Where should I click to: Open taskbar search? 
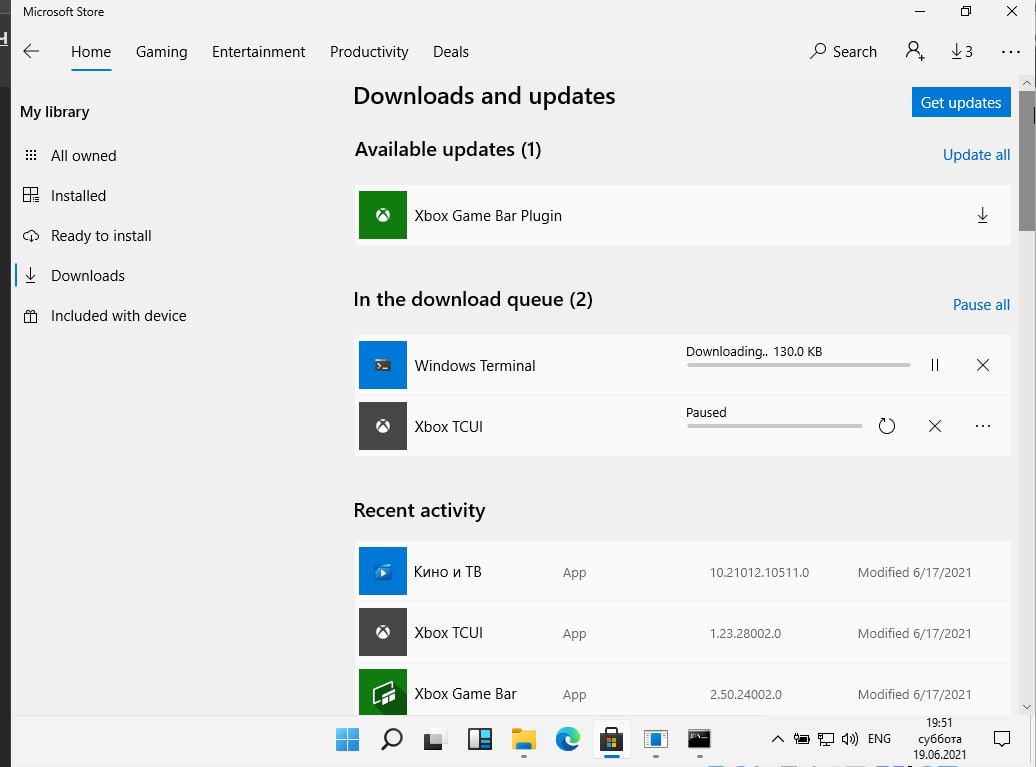391,739
